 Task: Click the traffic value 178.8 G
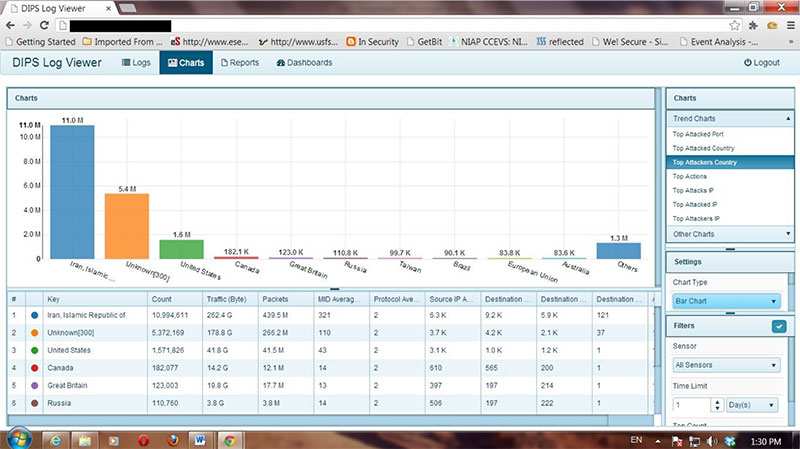point(219,333)
